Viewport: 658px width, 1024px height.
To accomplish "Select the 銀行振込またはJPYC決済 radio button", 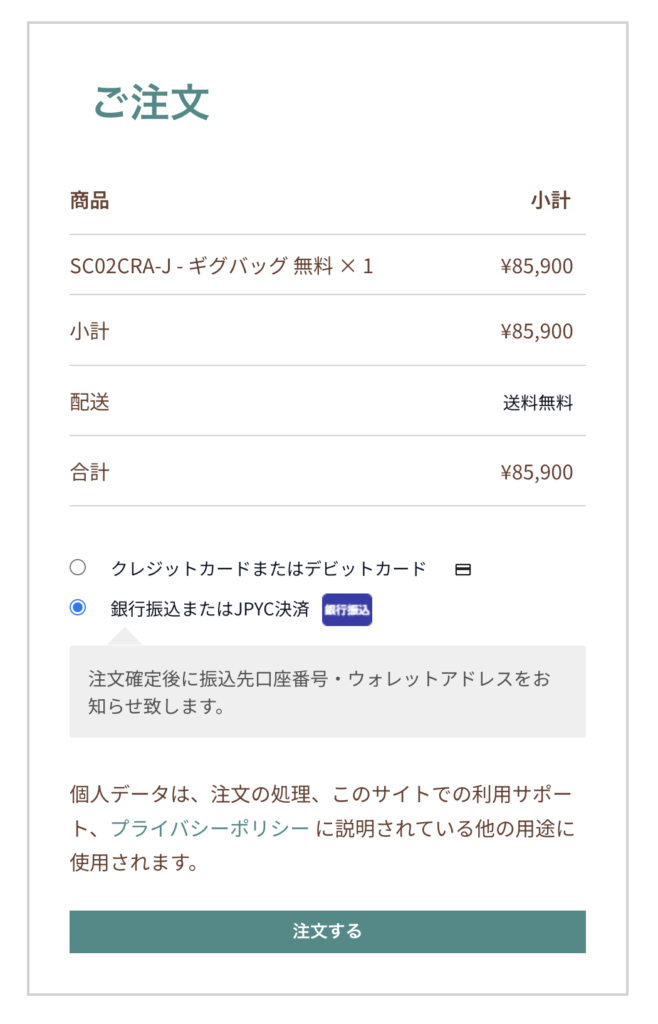I will pyautogui.click(x=76, y=608).
